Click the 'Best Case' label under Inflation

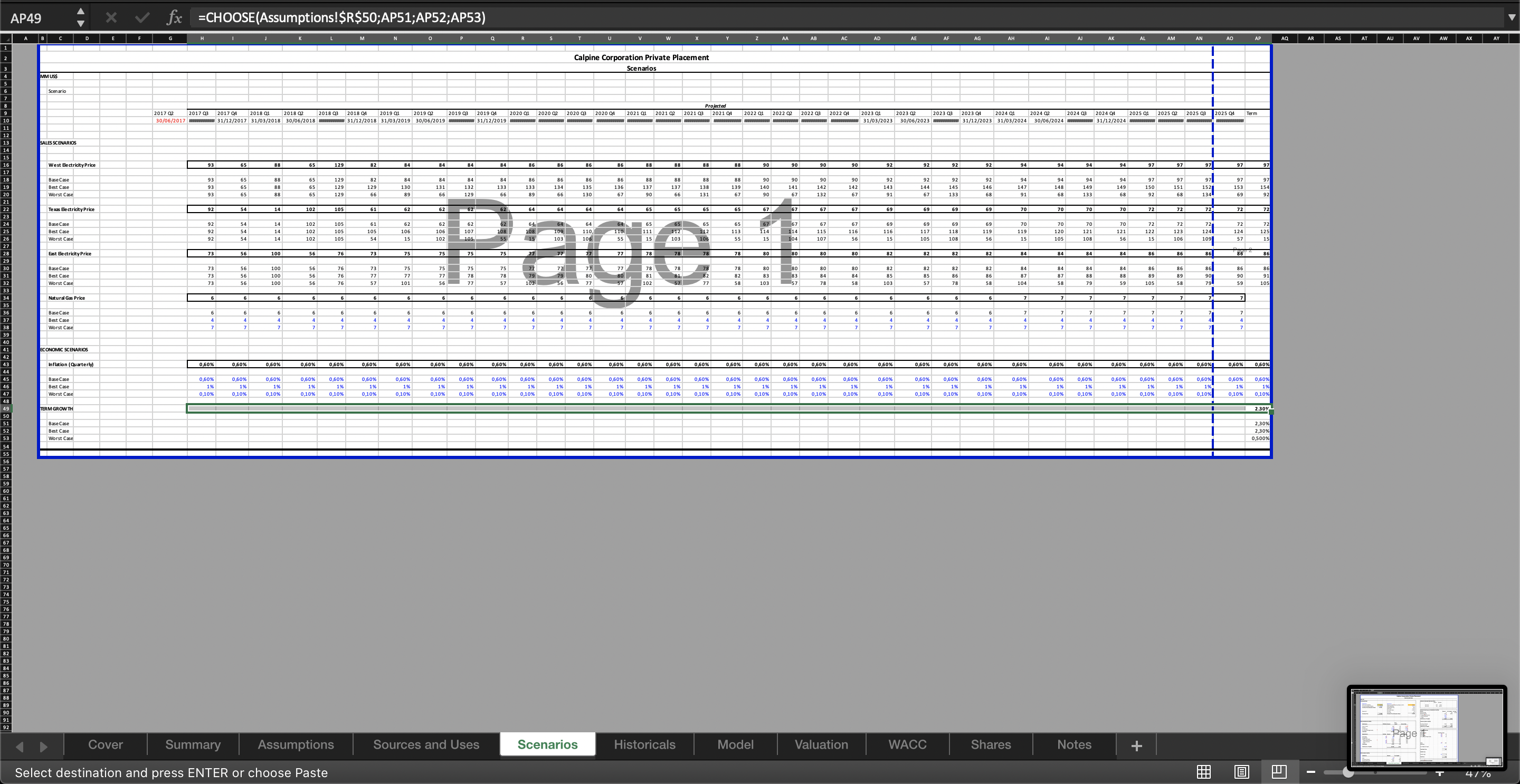59,387
